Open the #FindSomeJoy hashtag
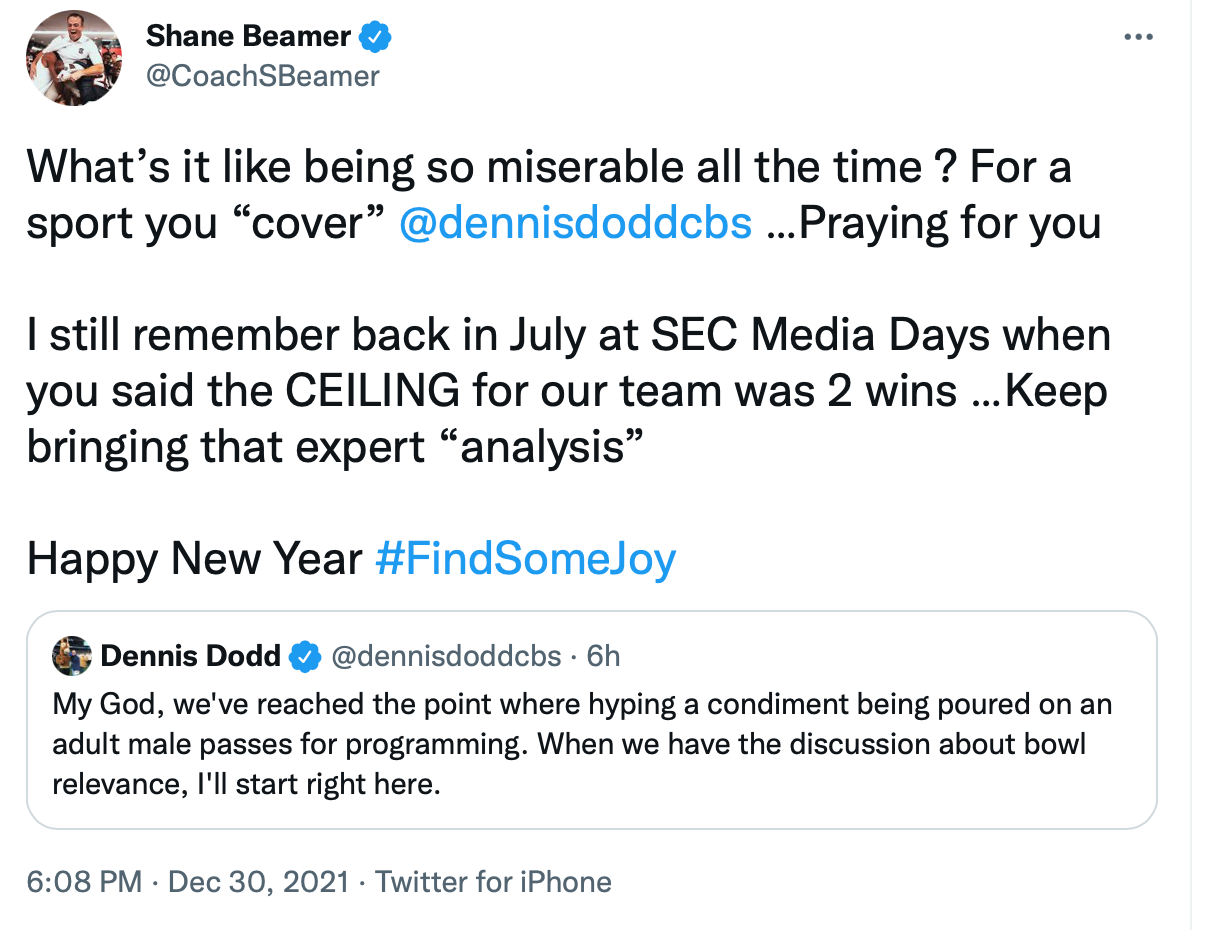Image resolution: width=1232 pixels, height=930 pixels. (525, 559)
